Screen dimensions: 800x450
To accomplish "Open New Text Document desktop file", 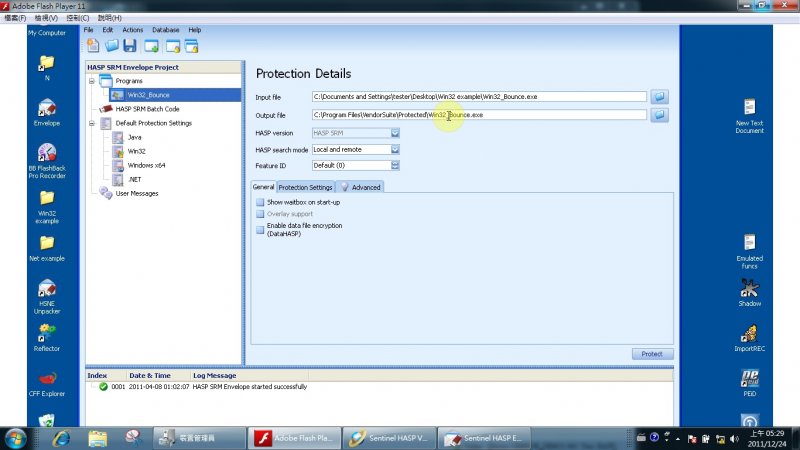I will click(749, 116).
